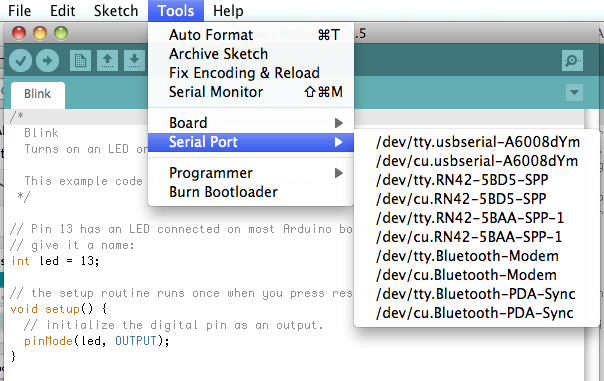This screenshot has width=604, height=381.
Task: Click the red close window button
Action: click(x=18, y=33)
